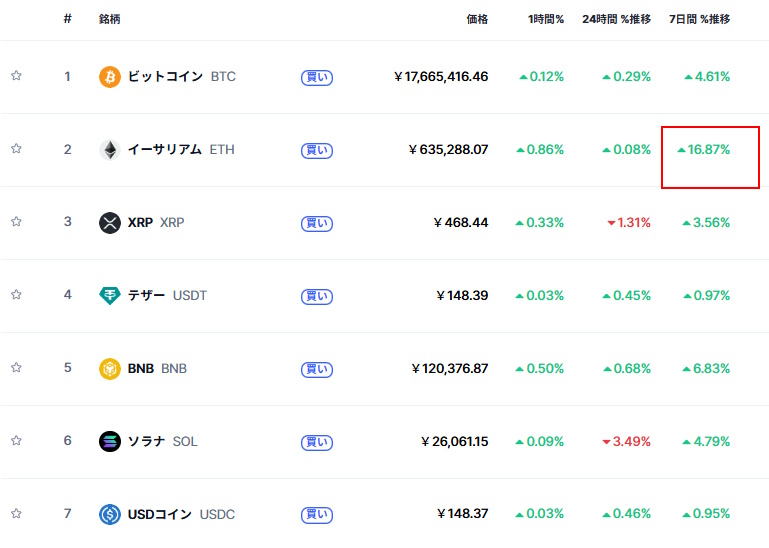Open the テザー USDT coin page
Screen dimensions: 769x548
[167, 295]
